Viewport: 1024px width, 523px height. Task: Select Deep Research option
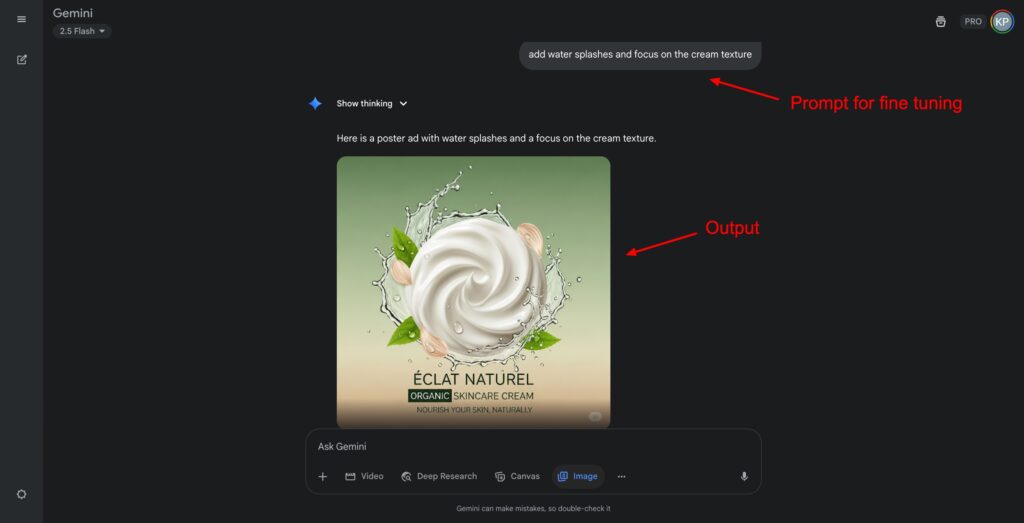point(440,477)
